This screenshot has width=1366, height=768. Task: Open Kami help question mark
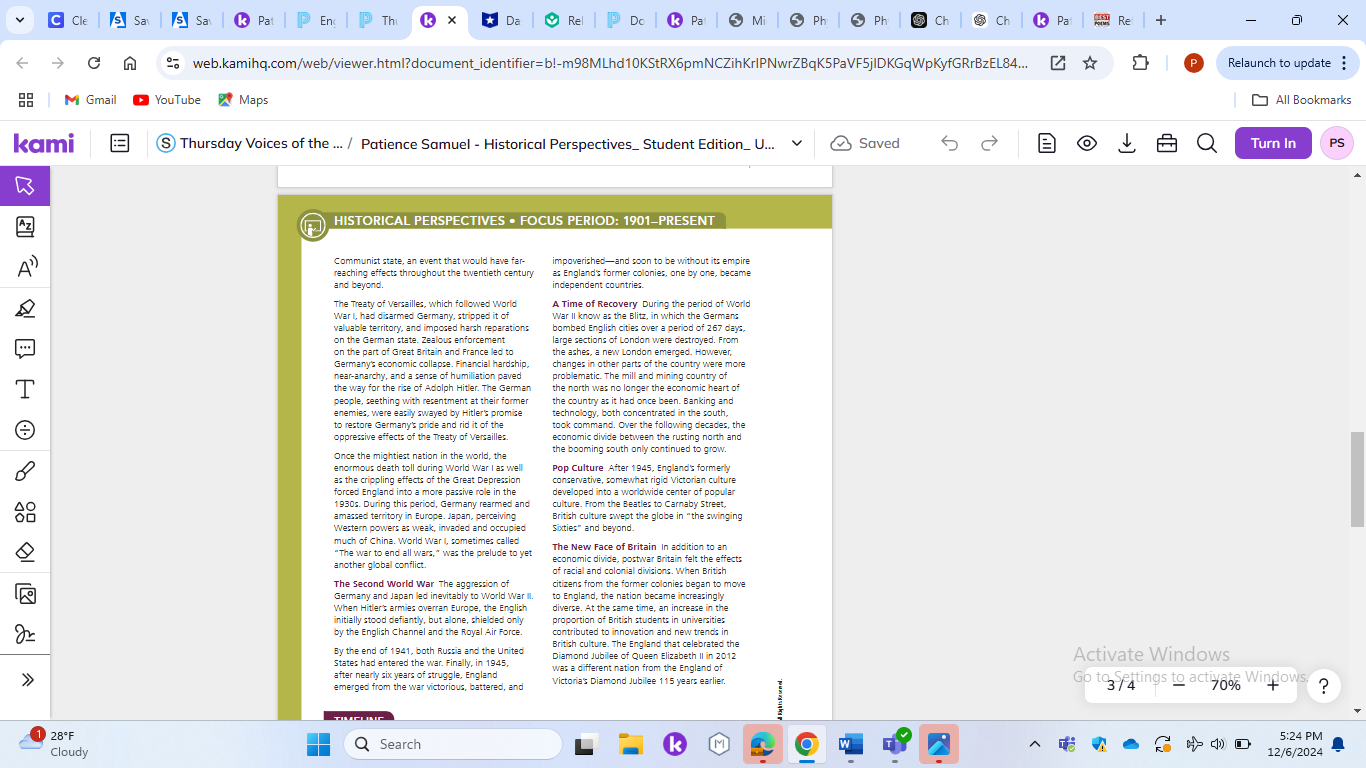click(x=1323, y=685)
